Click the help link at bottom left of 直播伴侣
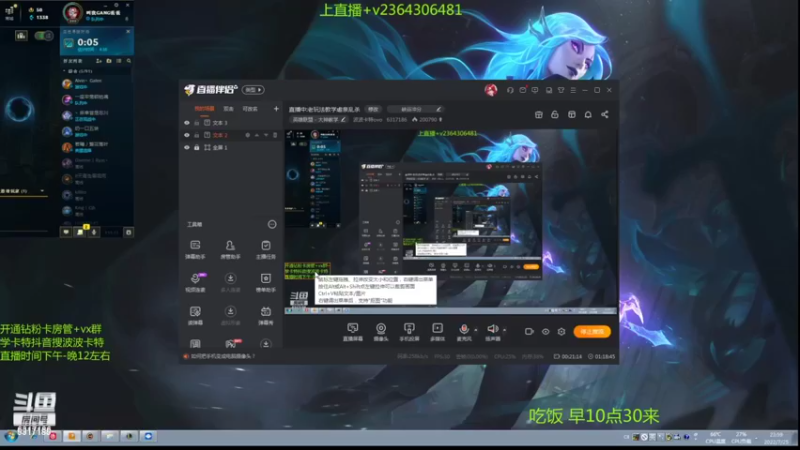 click(x=219, y=356)
